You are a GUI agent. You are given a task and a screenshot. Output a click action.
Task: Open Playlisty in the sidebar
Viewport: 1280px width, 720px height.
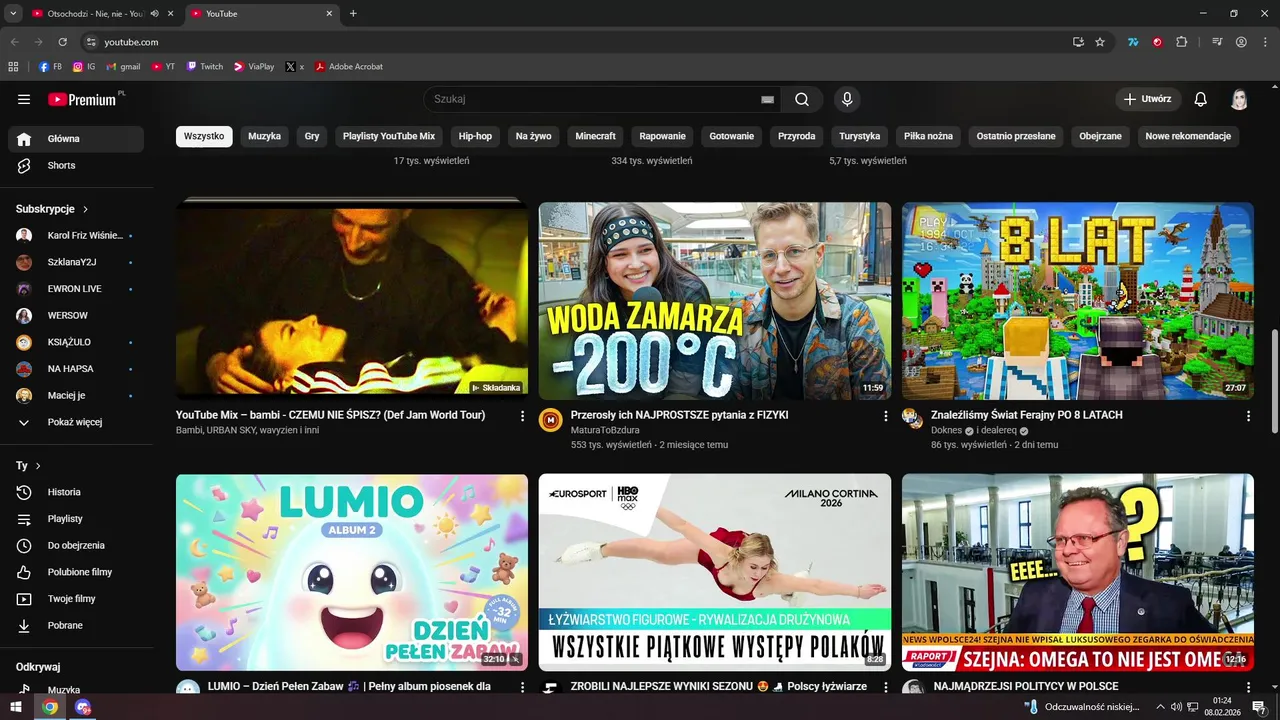(76, 519)
